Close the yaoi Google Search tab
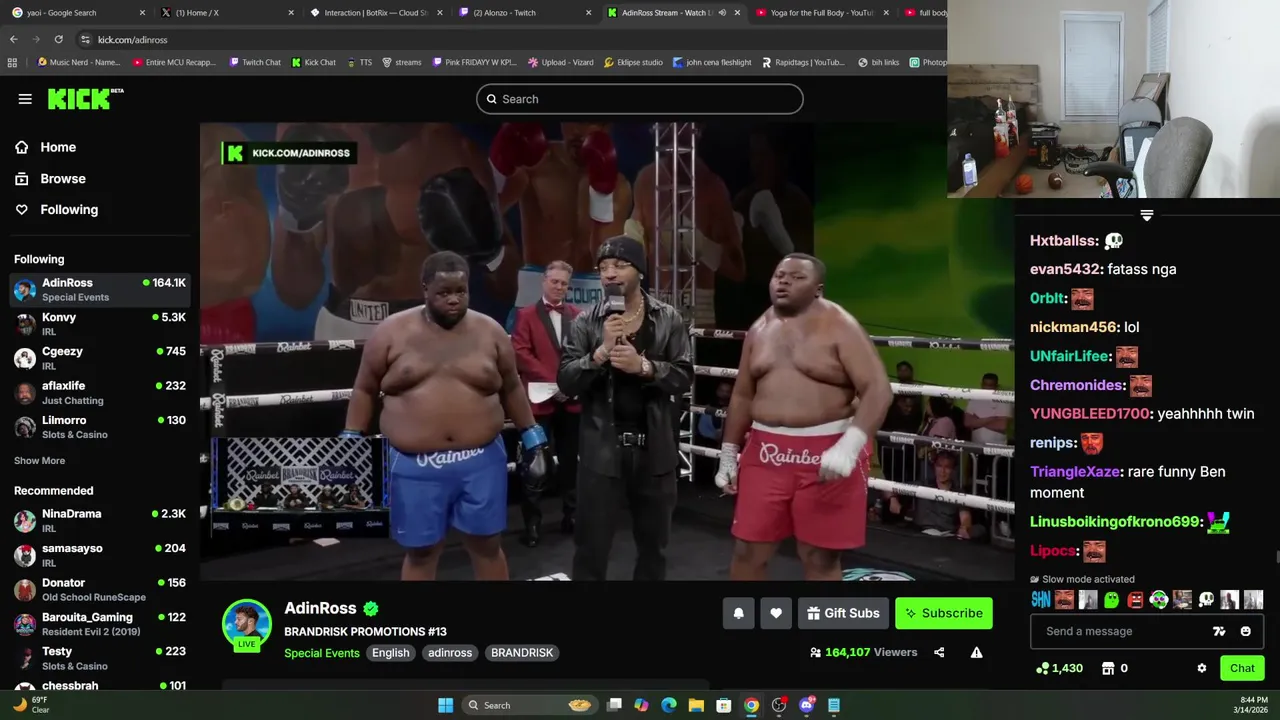Screen dimensions: 1280x720 point(142,13)
